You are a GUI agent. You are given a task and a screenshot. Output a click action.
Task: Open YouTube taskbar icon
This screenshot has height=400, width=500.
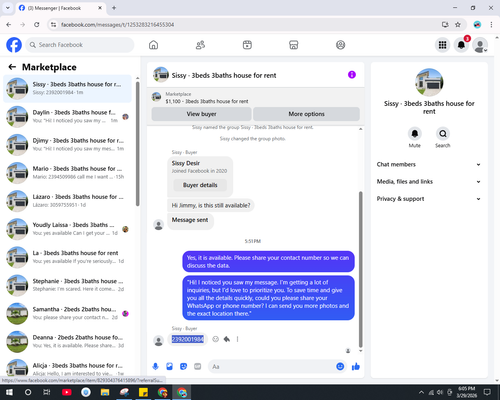click(x=66, y=392)
